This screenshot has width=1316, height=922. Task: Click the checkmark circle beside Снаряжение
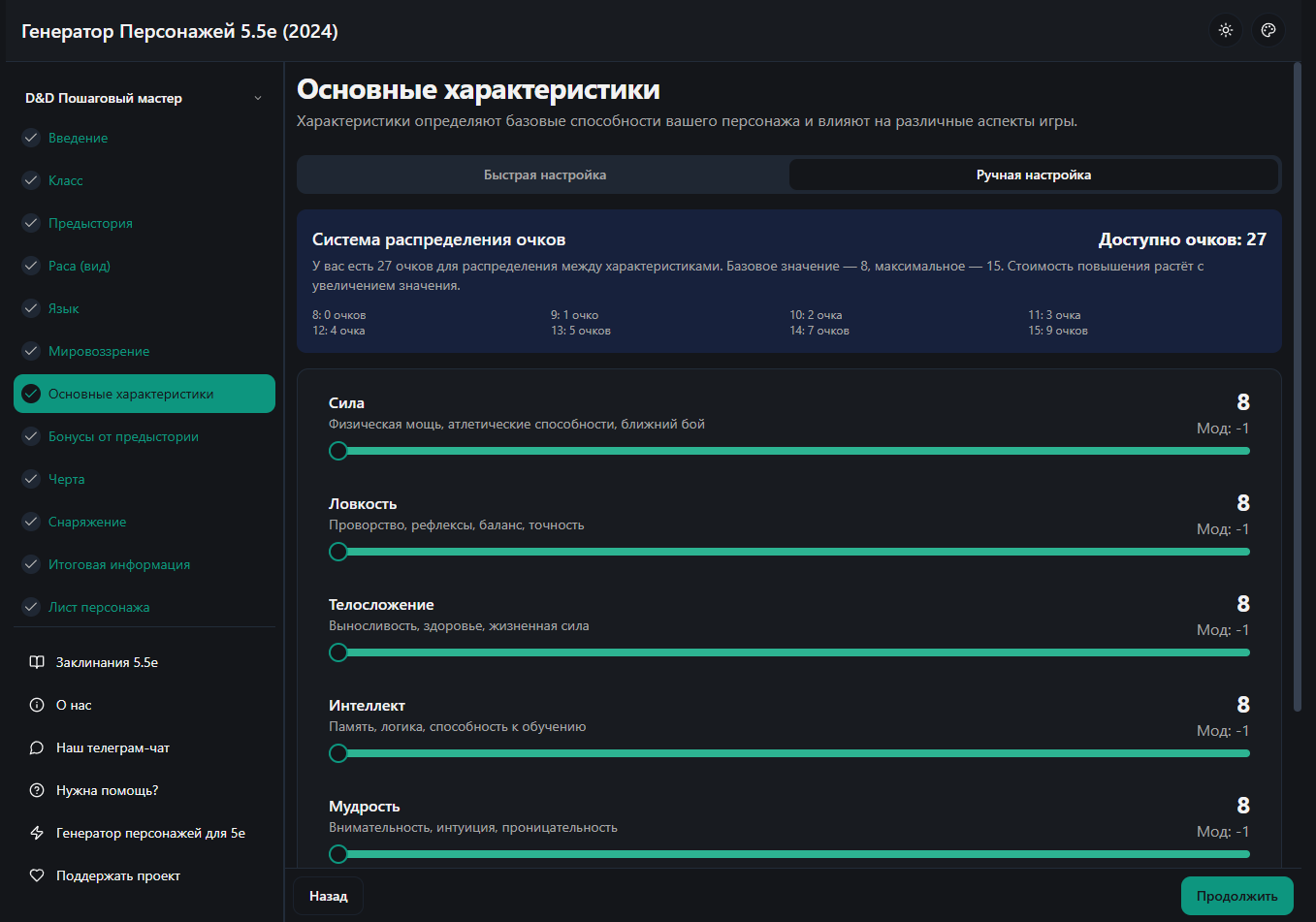click(x=31, y=522)
